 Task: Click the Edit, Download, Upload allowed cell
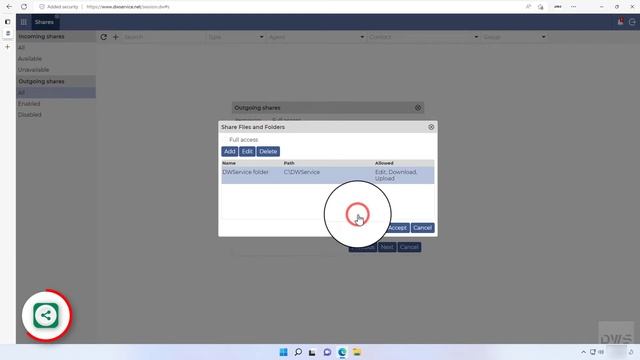pyautogui.click(x=396, y=175)
